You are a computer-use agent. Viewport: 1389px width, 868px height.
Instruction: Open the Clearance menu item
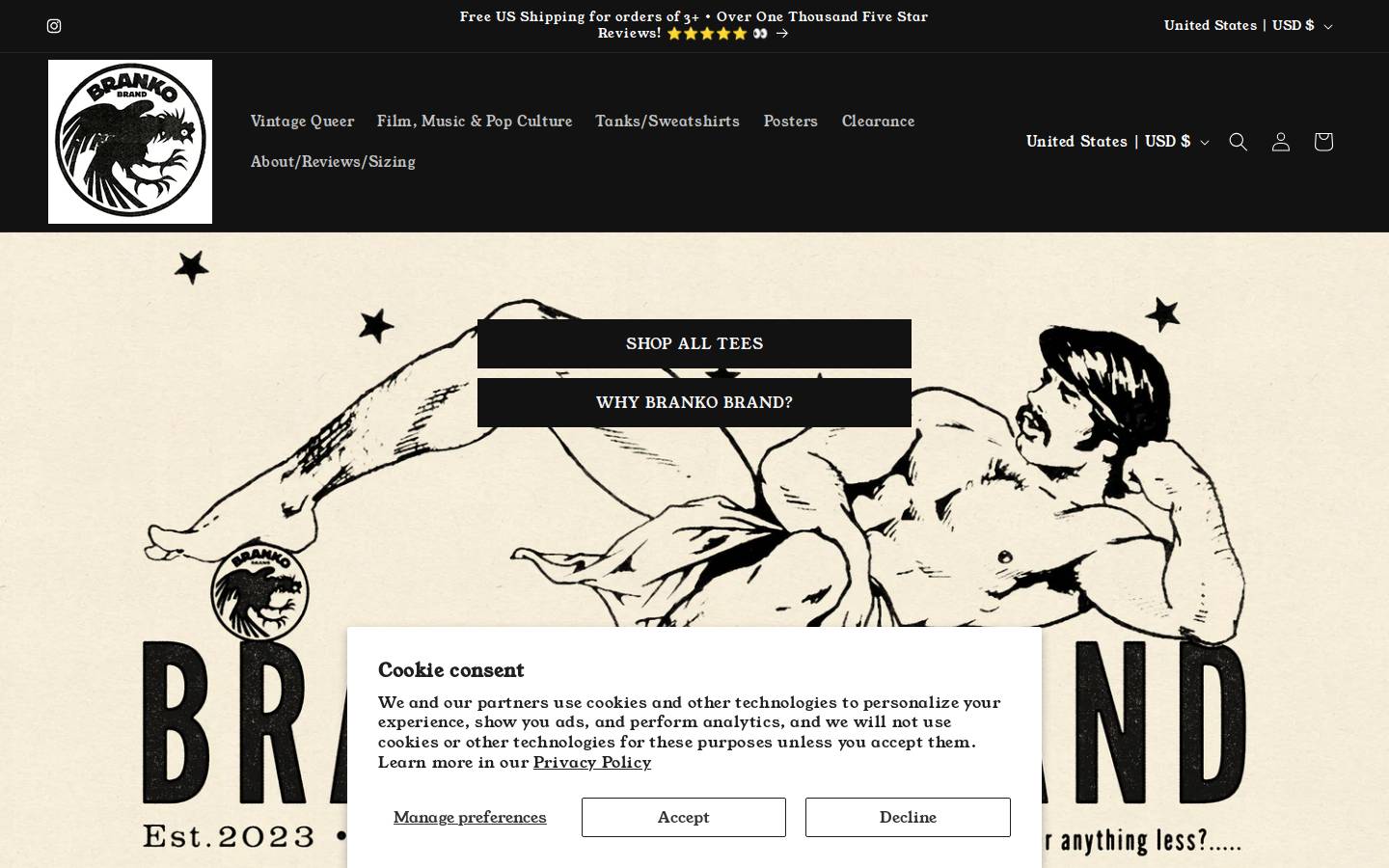(x=878, y=122)
